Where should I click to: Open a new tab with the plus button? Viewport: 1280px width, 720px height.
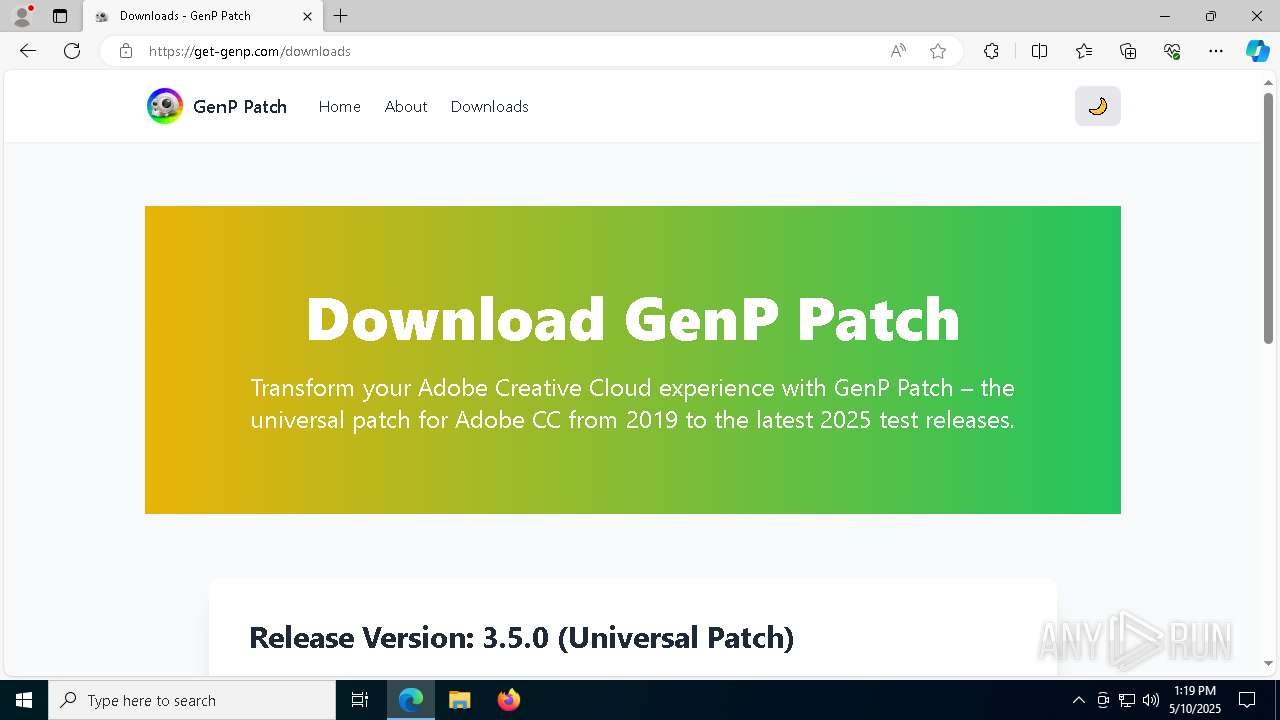(341, 16)
